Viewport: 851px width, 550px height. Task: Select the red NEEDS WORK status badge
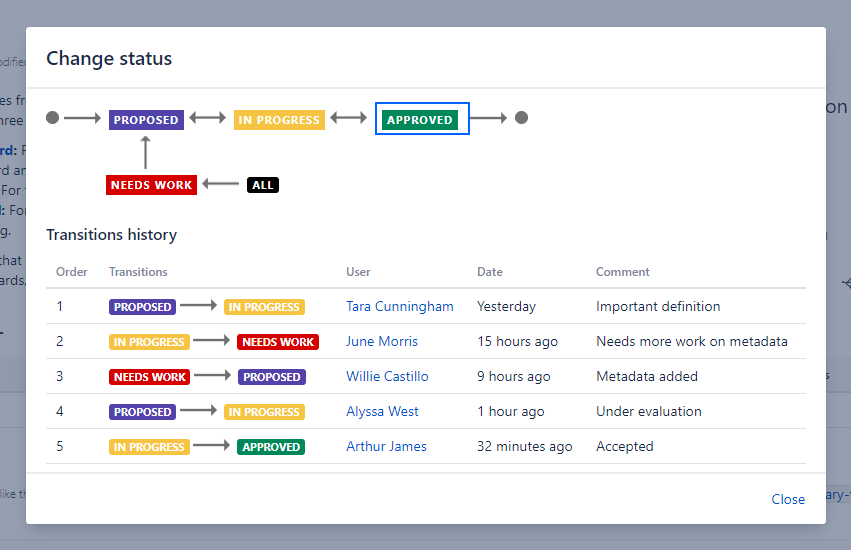151,185
